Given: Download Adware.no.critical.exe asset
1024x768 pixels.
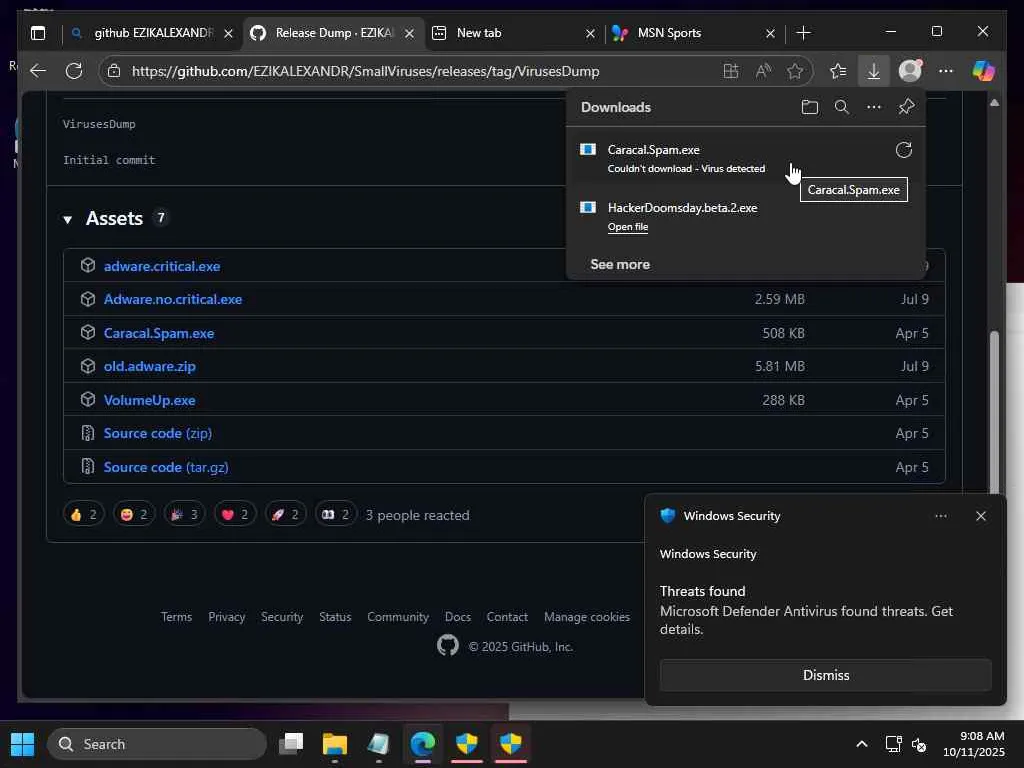Looking at the screenshot, I should click(x=173, y=299).
